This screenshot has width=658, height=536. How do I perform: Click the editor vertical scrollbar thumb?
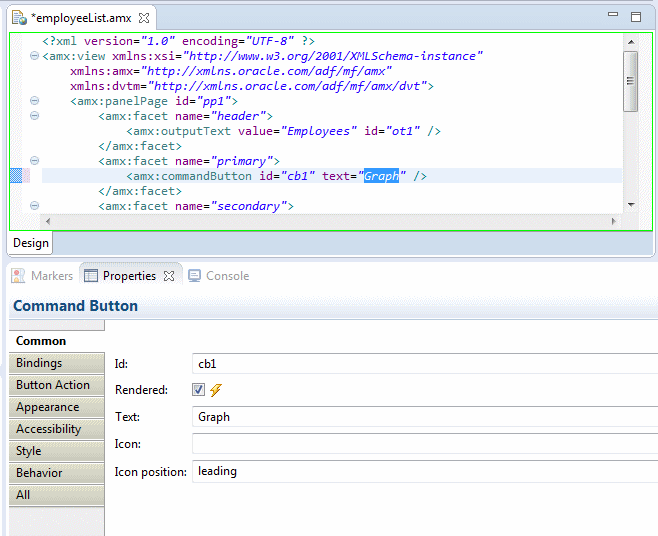tap(630, 81)
